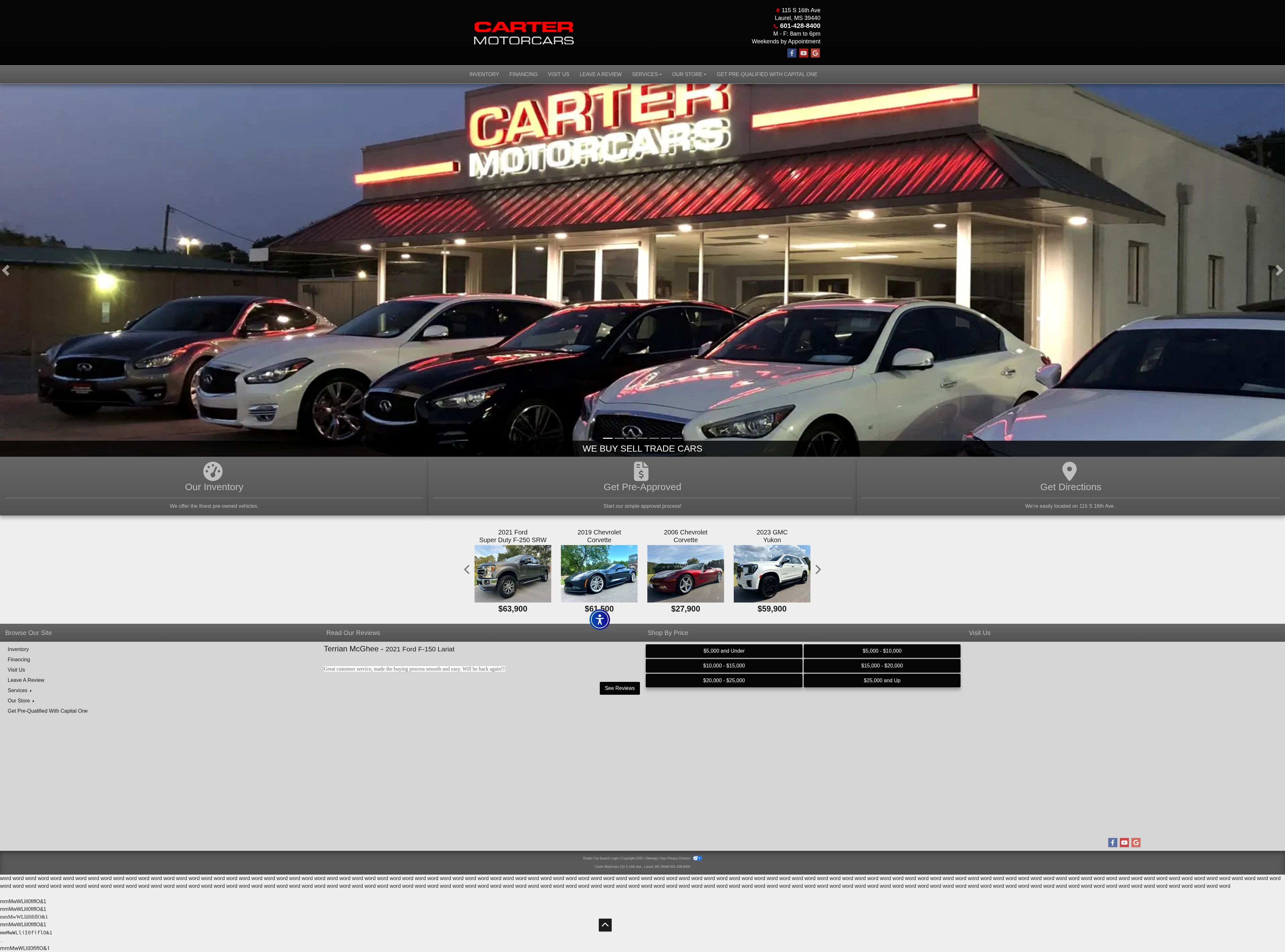The width and height of the screenshot is (1285, 952).
Task: Click the Get Pre-Approved dollar document icon
Action: 641,471
